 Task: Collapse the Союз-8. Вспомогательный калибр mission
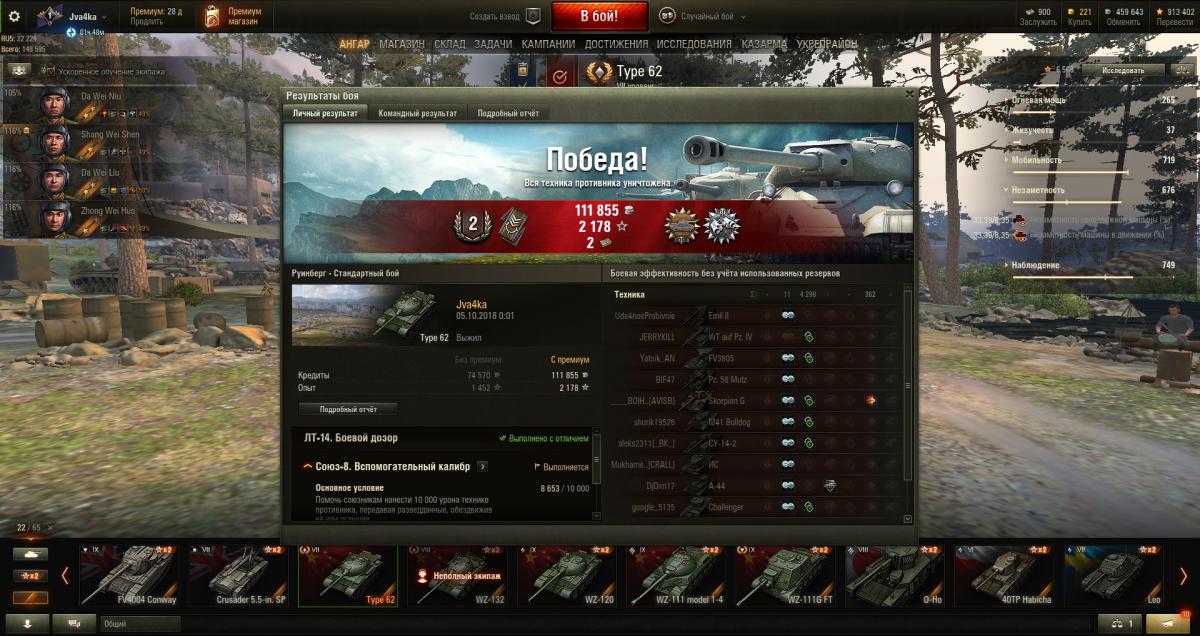point(306,466)
